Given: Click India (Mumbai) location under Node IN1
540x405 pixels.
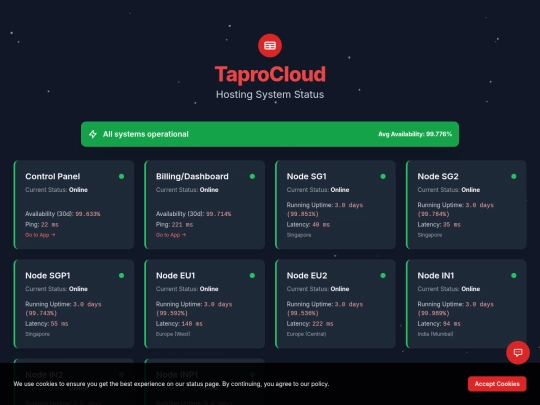Looking at the screenshot, I should [435, 334].
